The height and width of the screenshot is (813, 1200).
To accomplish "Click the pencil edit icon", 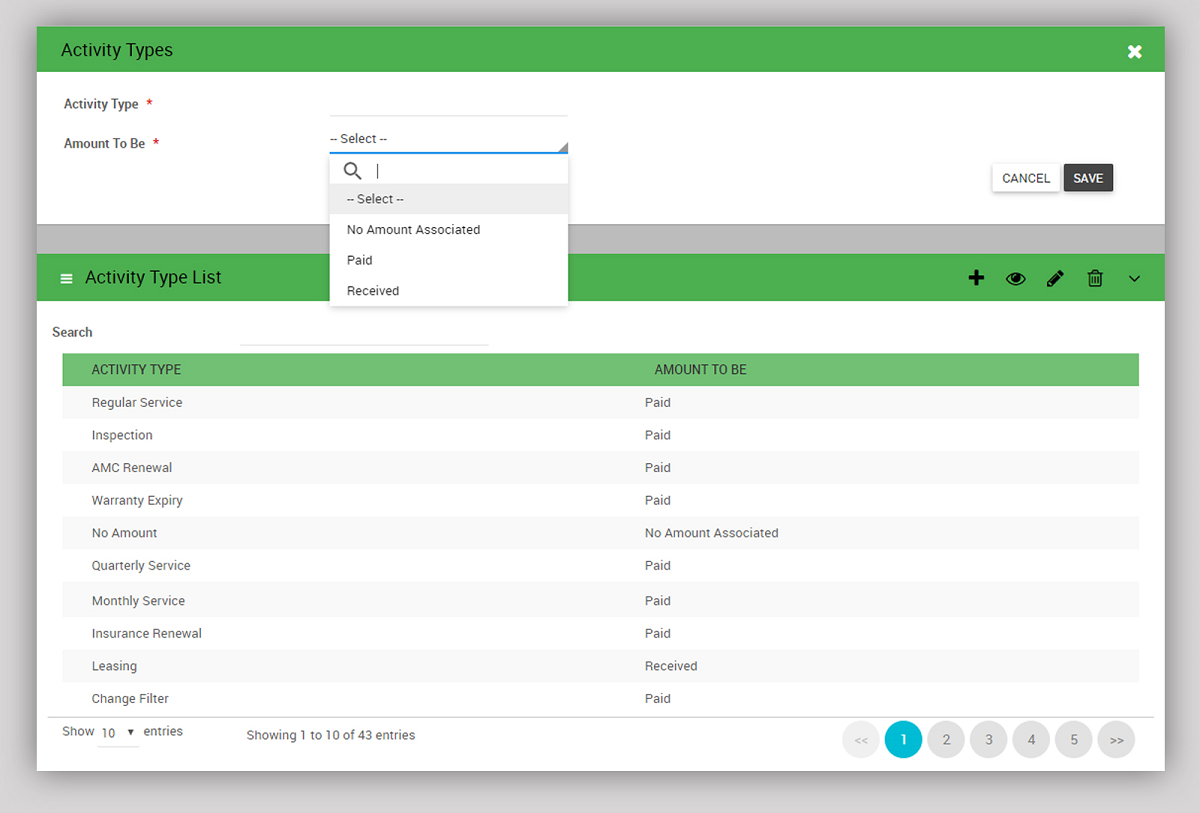I will [1055, 278].
